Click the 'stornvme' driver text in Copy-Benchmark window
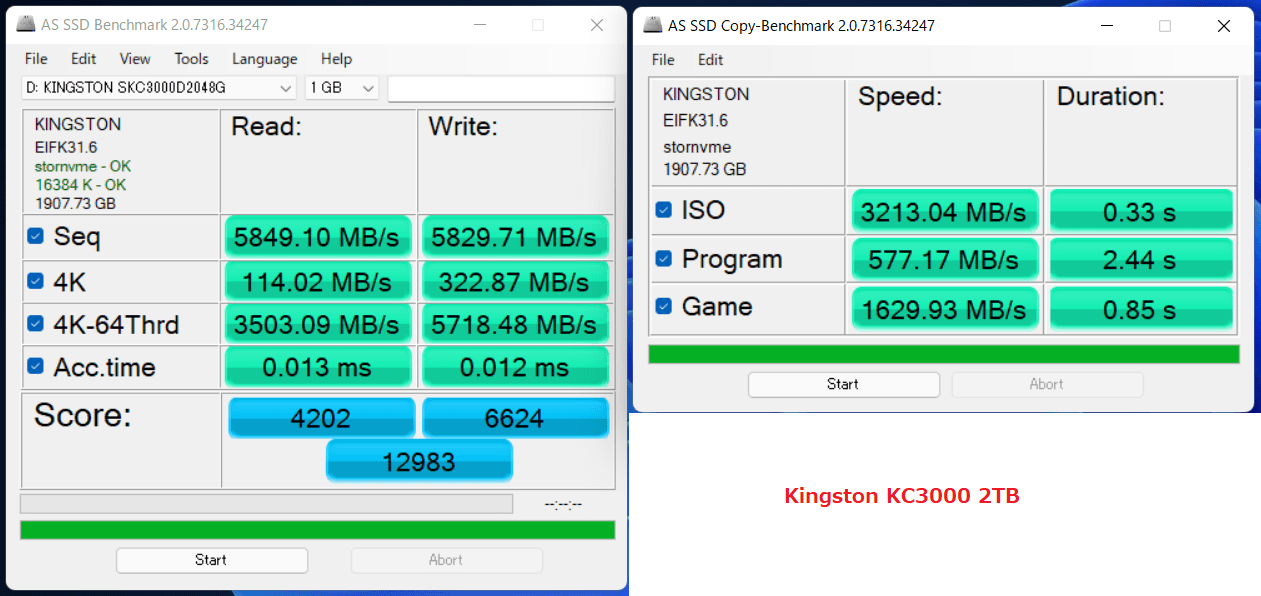 (697, 147)
